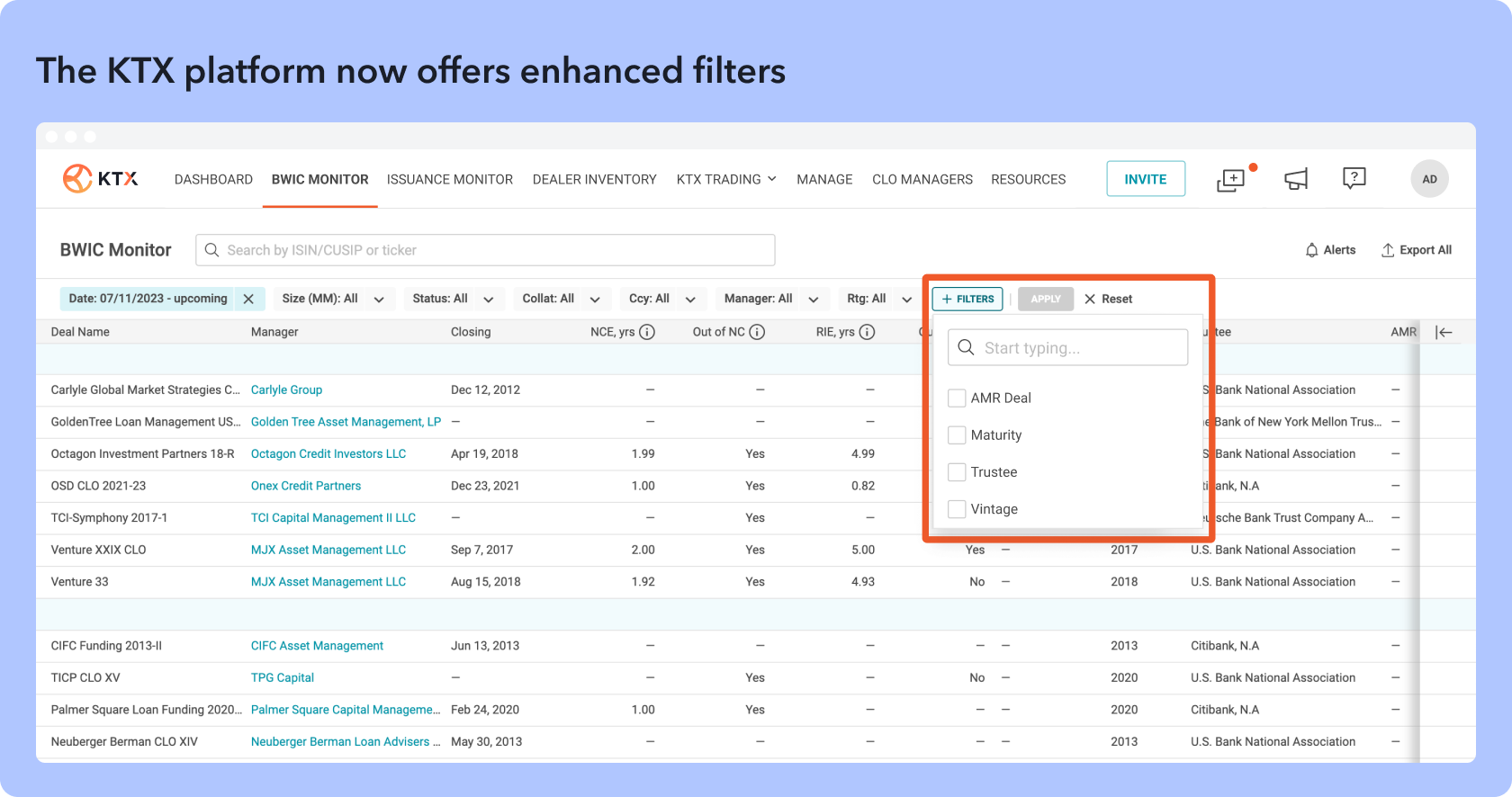This screenshot has width=1512, height=797.
Task: Click the ISIN/CUSIP search field
Action: pos(486,250)
